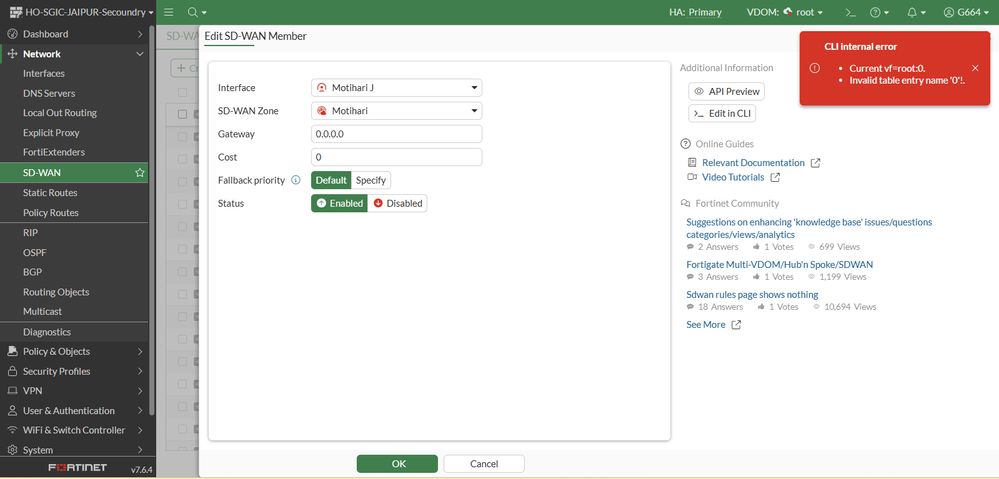Expand the Security Profiles chevron

[140, 371]
